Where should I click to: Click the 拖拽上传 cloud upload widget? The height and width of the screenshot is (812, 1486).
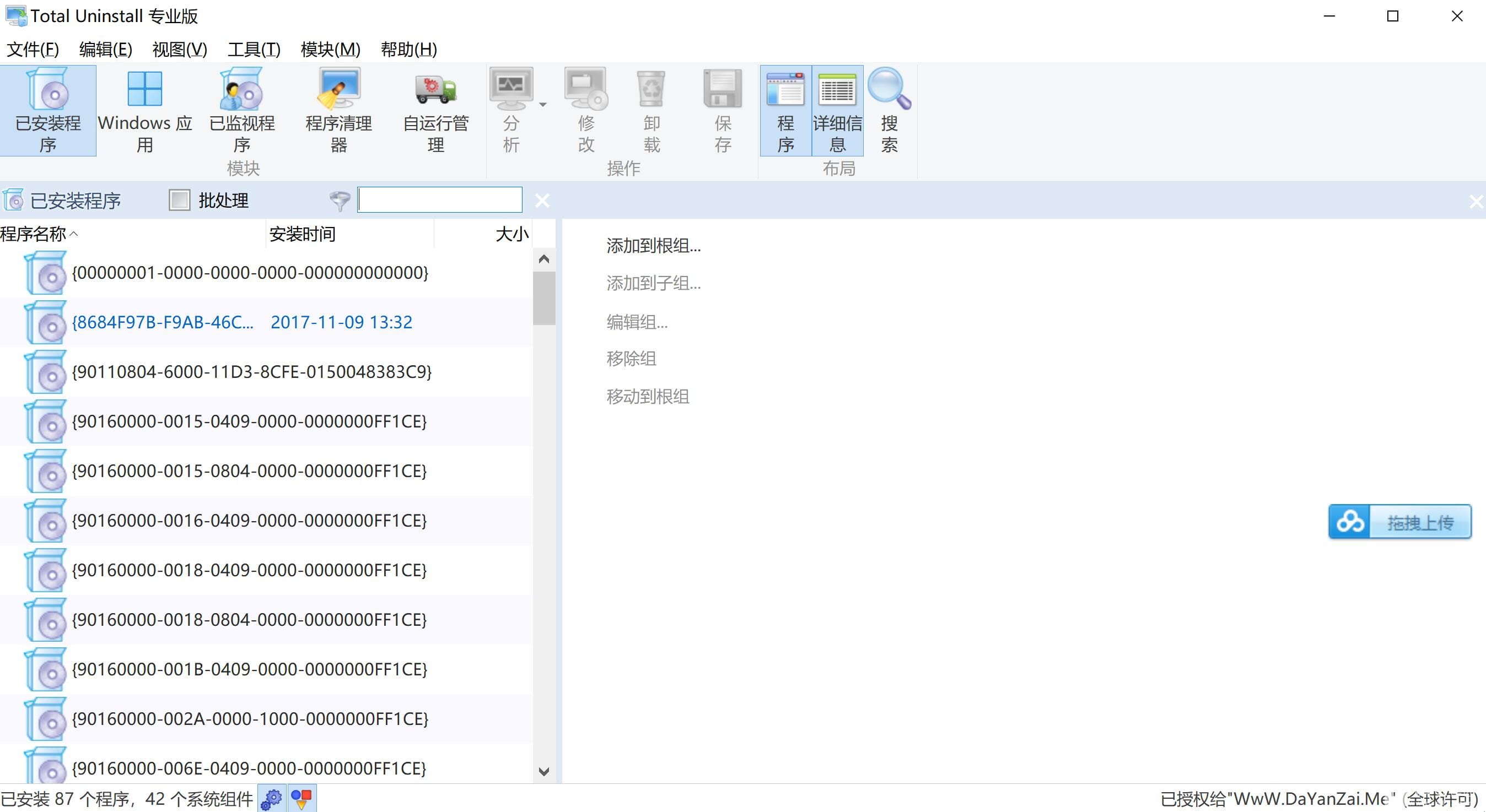pyautogui.click(x=1400, y=522)
